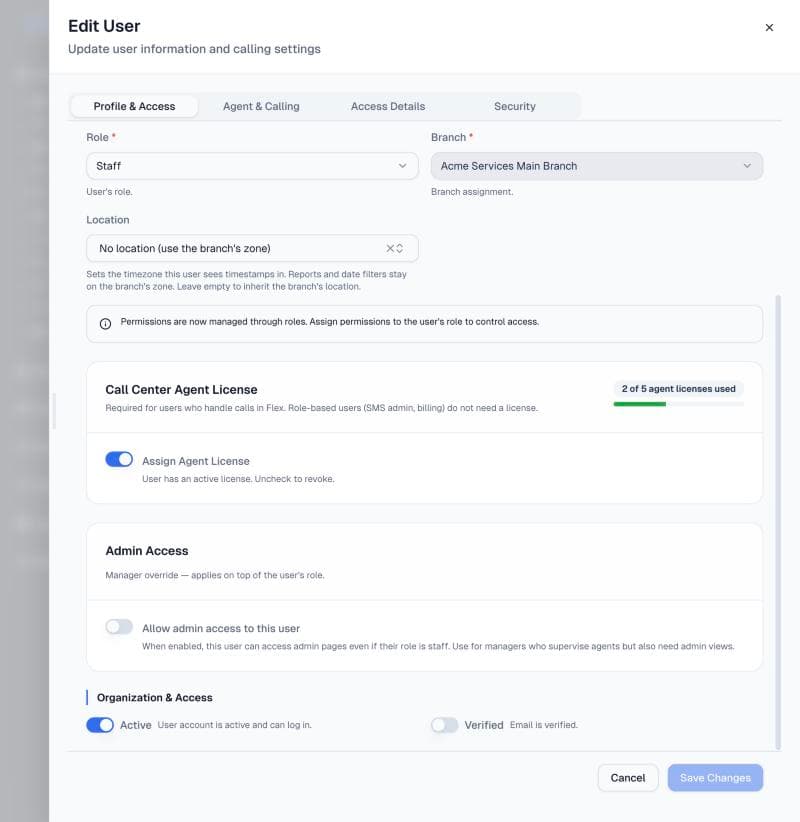The width and height of the screenshot is (800, 822).
Task: Select the Security tab
Action: click(515, 106)
